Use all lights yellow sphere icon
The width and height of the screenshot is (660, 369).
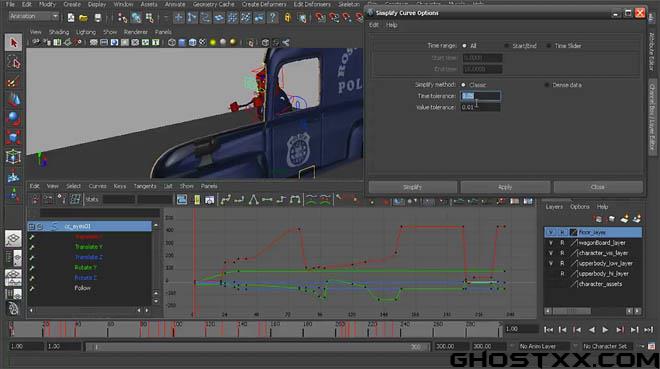click(213, 42)
